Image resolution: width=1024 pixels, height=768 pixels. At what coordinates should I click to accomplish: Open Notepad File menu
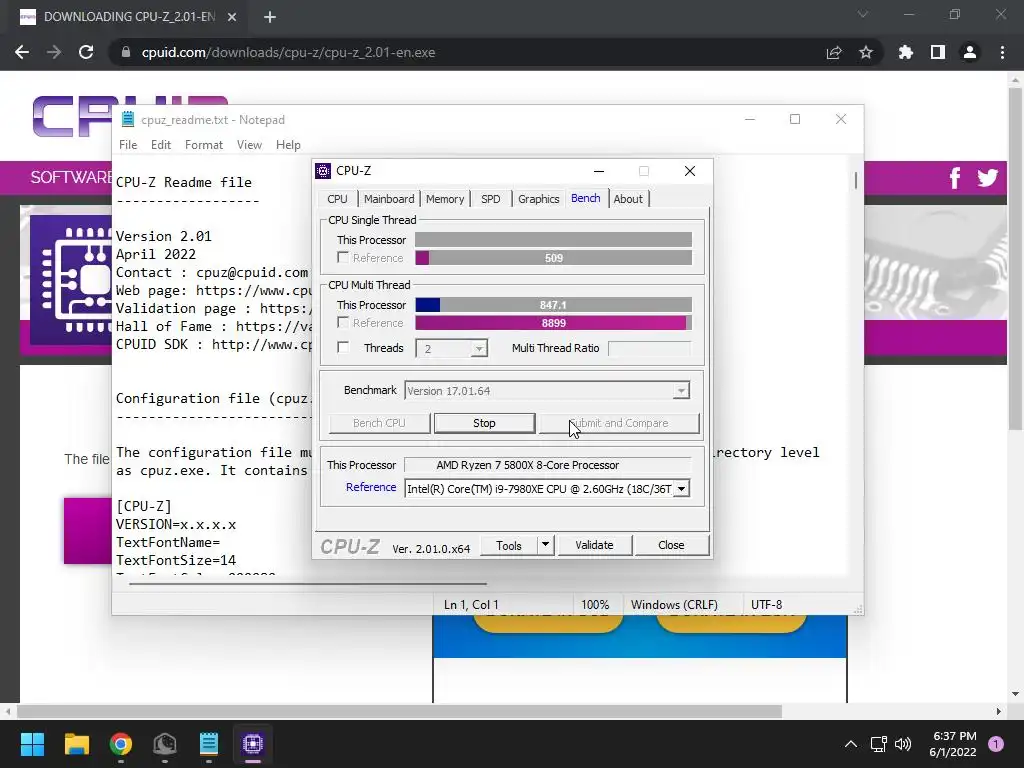pos(128,145)
